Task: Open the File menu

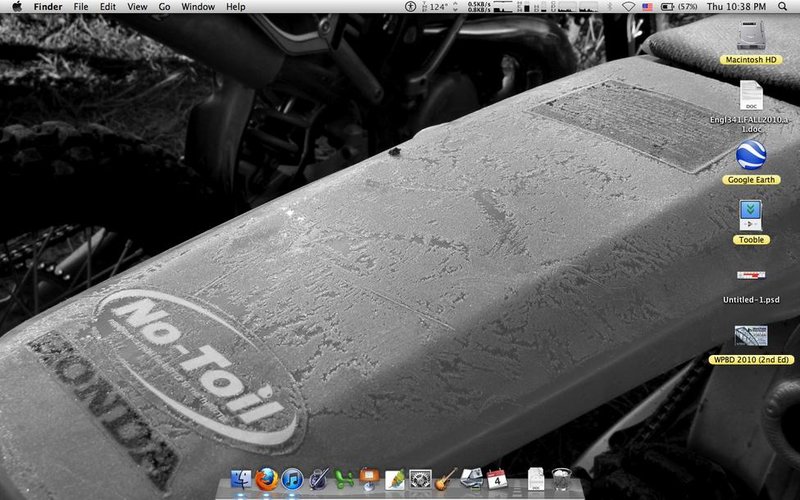Action: (81, 7)
